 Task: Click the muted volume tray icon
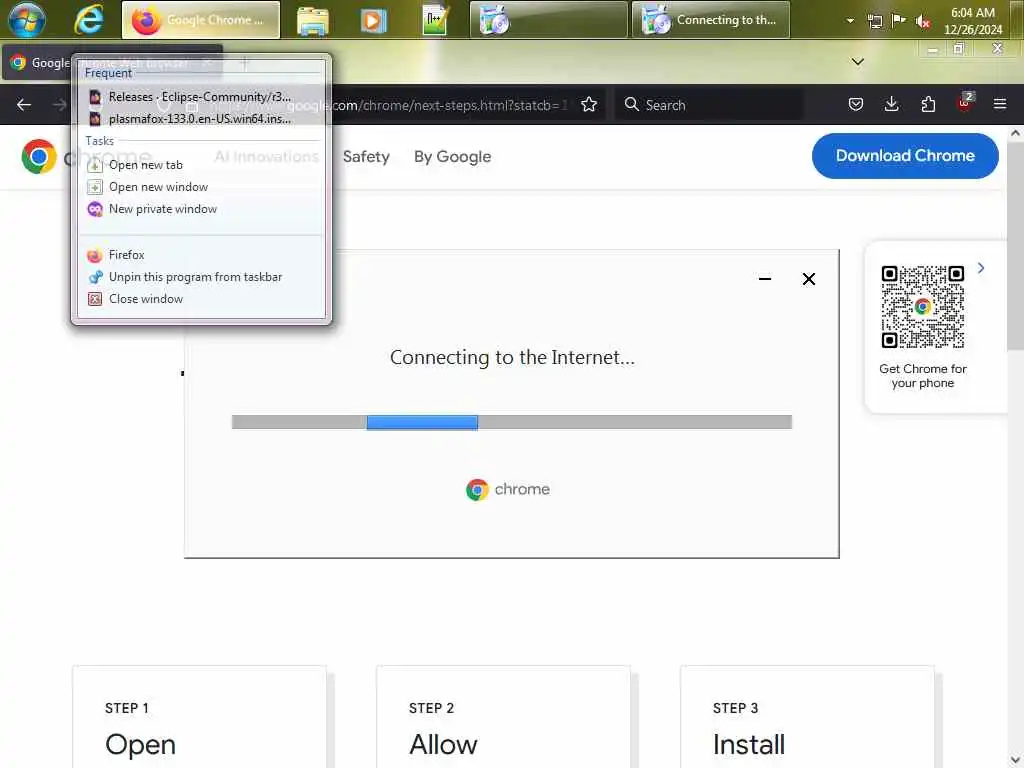pos(922,22)
